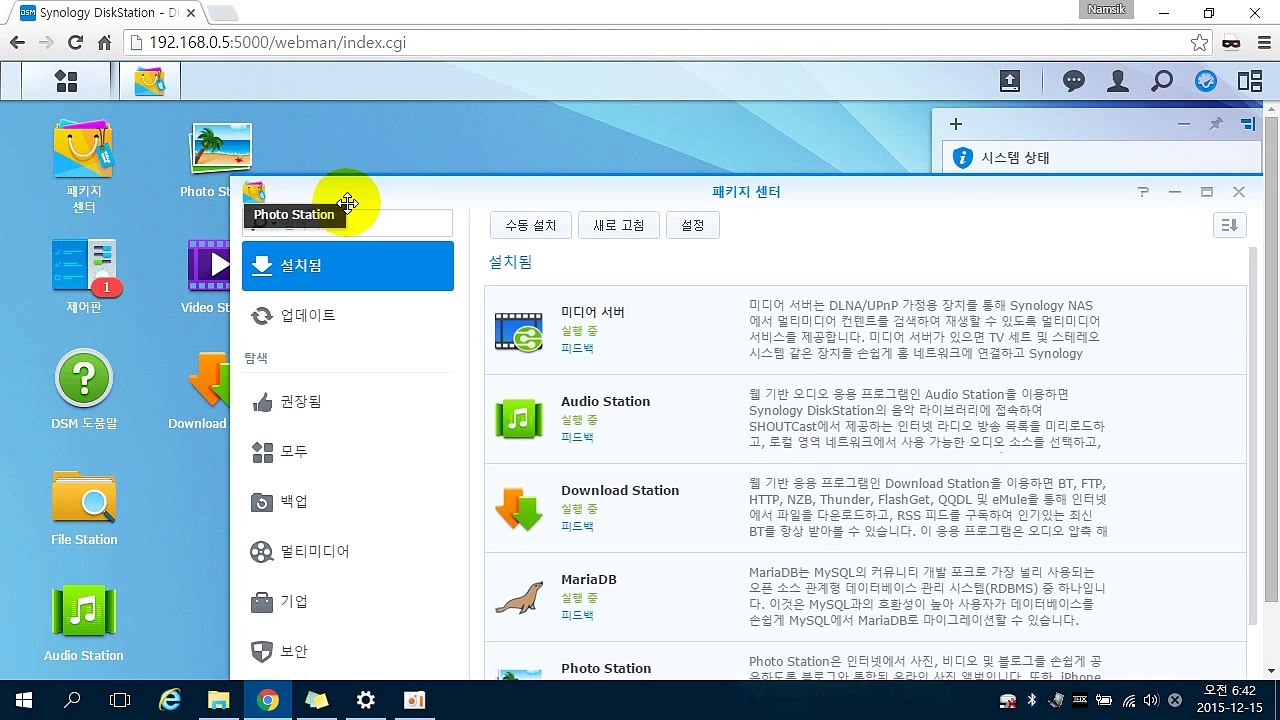Open DSM 도움말 desktop icon
The height and width of the screenshot is (720, 1280).
click(x=84, y=390)
